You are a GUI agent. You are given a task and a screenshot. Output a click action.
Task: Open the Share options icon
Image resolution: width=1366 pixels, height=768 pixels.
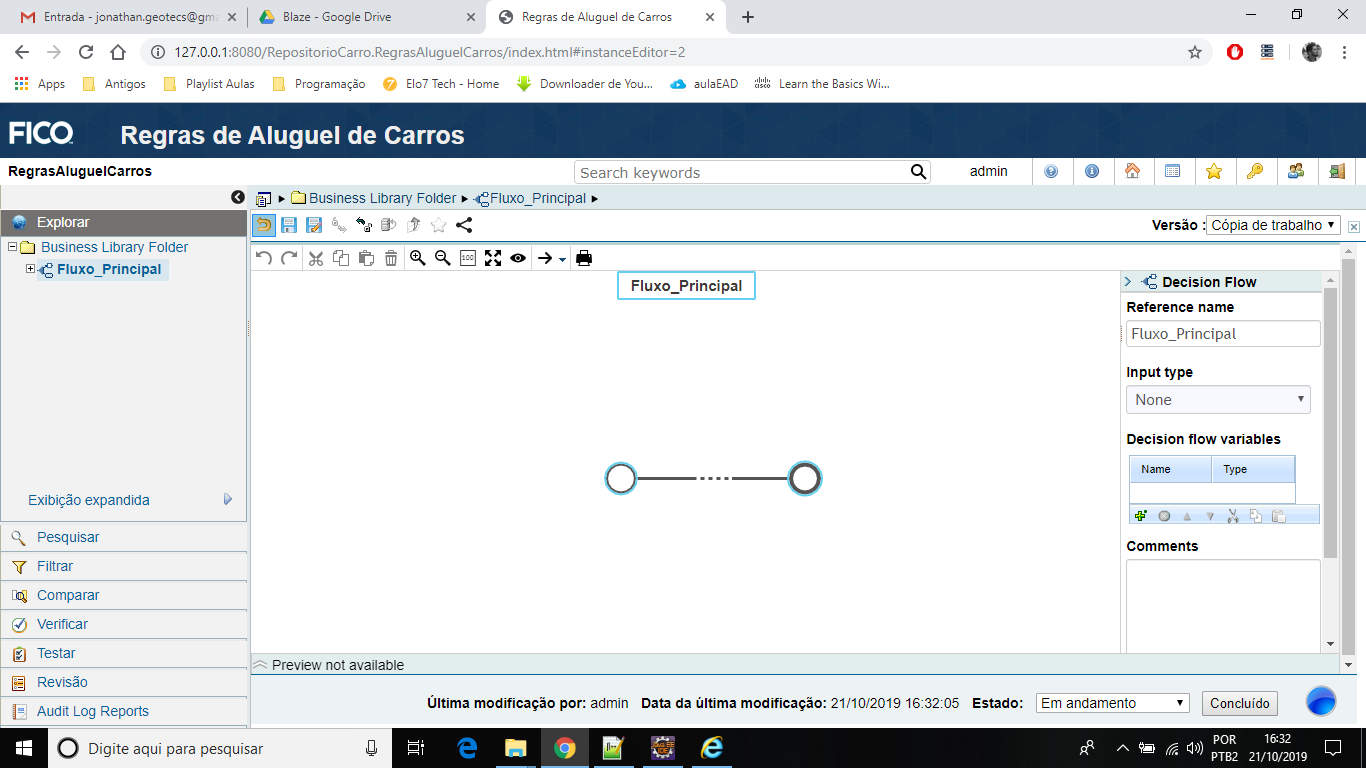click(x=462, y=224)
